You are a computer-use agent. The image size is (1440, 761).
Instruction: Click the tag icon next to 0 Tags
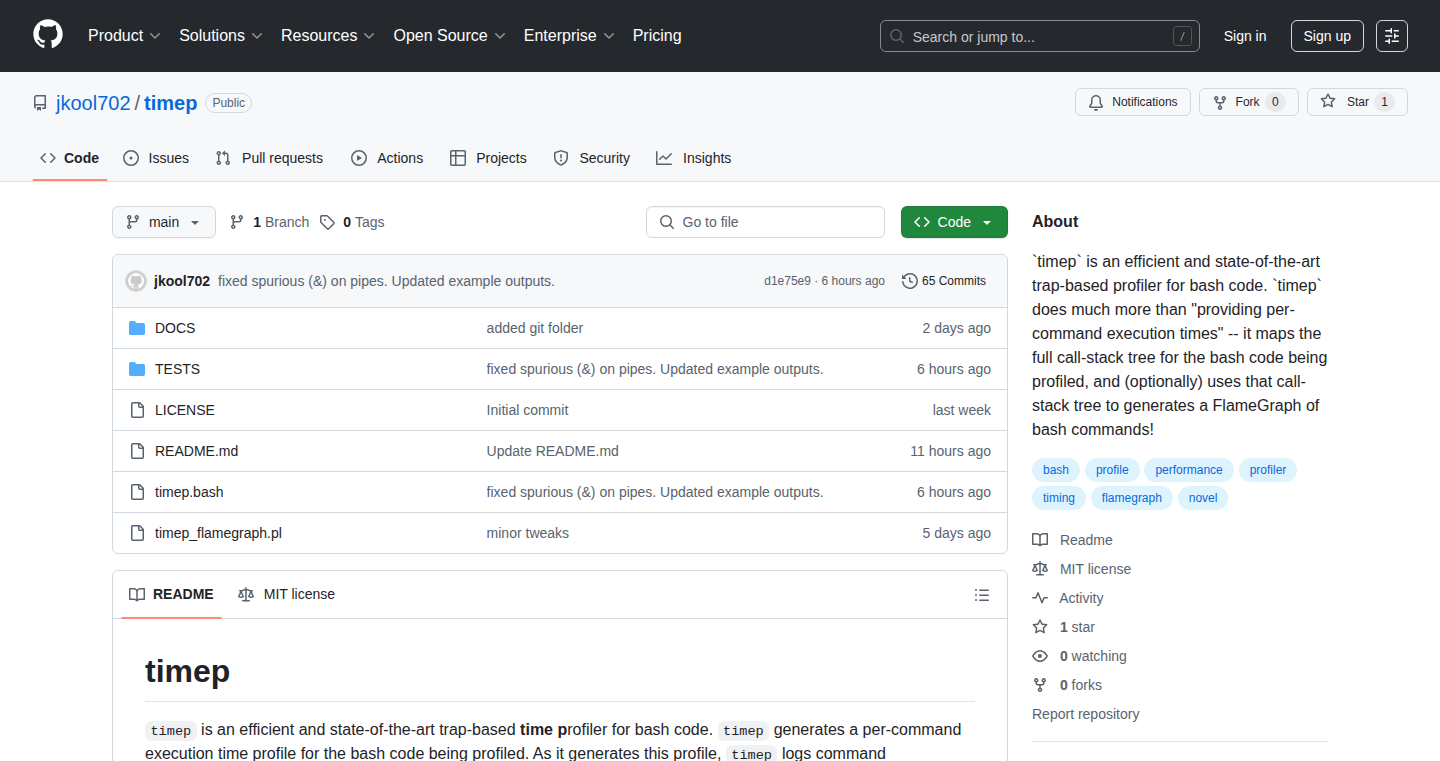click(x=327, y=222)
